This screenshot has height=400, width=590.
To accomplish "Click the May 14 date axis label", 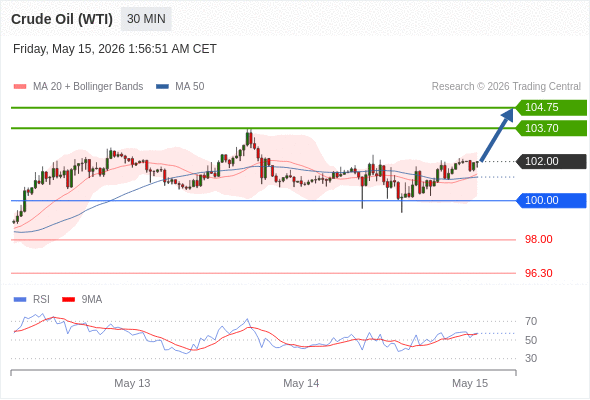I will pos(301,383).
